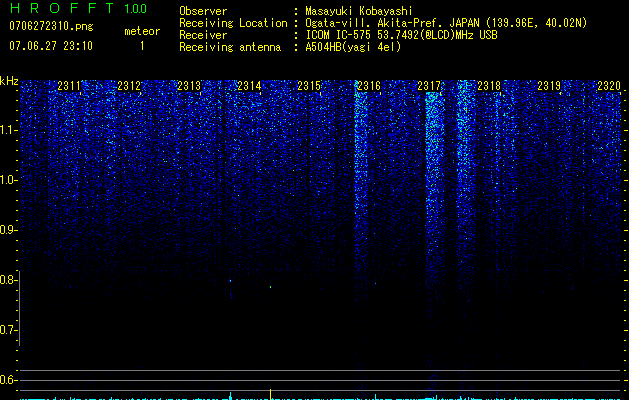The height and width of the screenshot is (400, 629).
Task: Click the 2312 time marker
Action: [x=129, y=85]
